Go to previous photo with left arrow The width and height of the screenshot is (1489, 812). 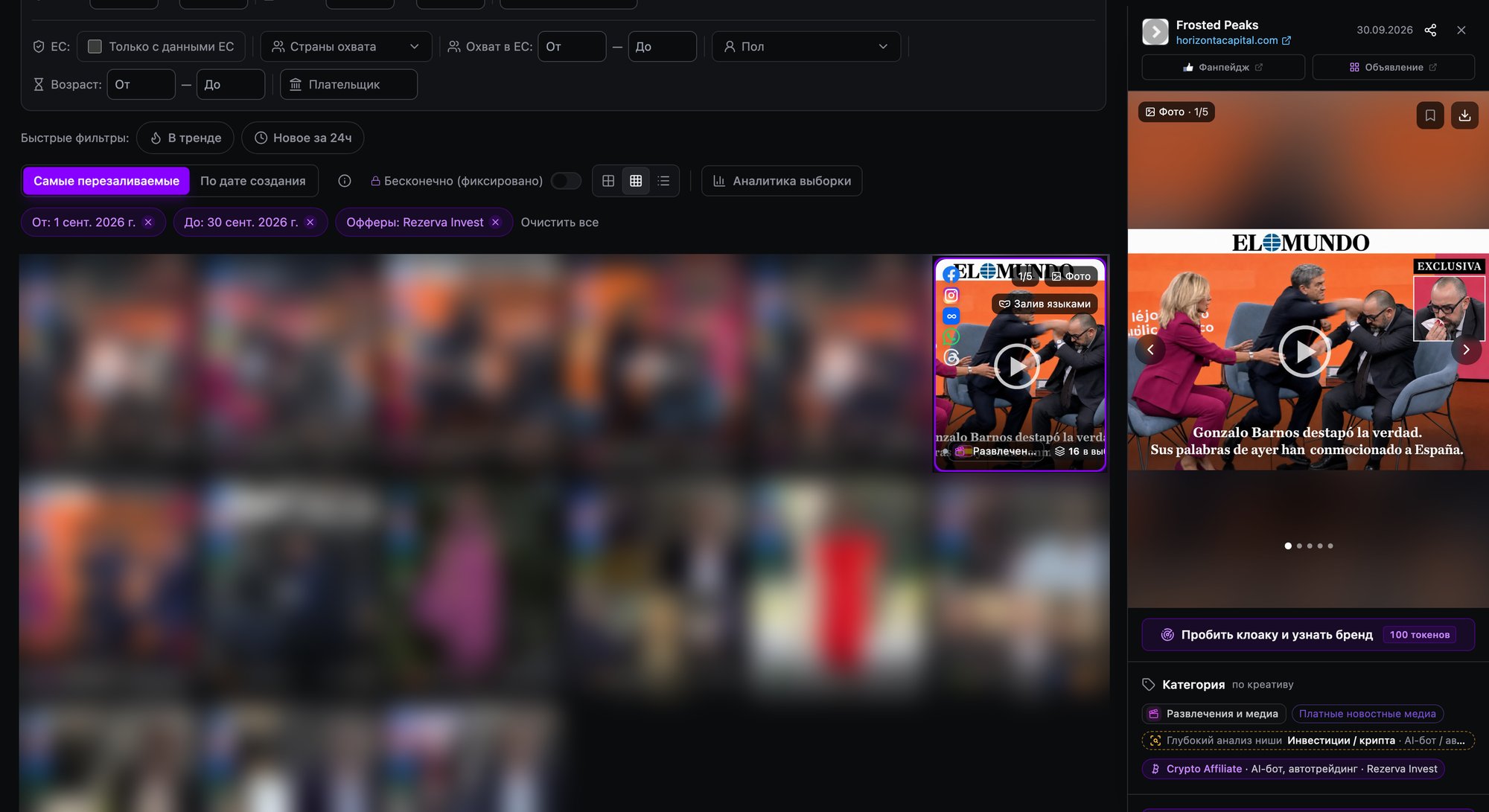pyautogui.click(x=1150, y=349)
